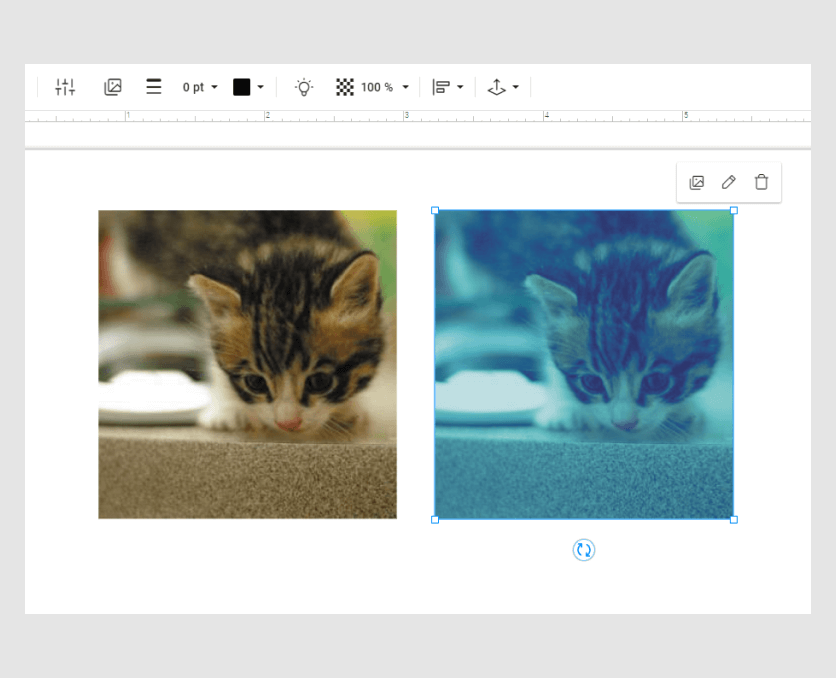Open the recolor lightbulb tool
836x678 pixels.
point(304,87)
